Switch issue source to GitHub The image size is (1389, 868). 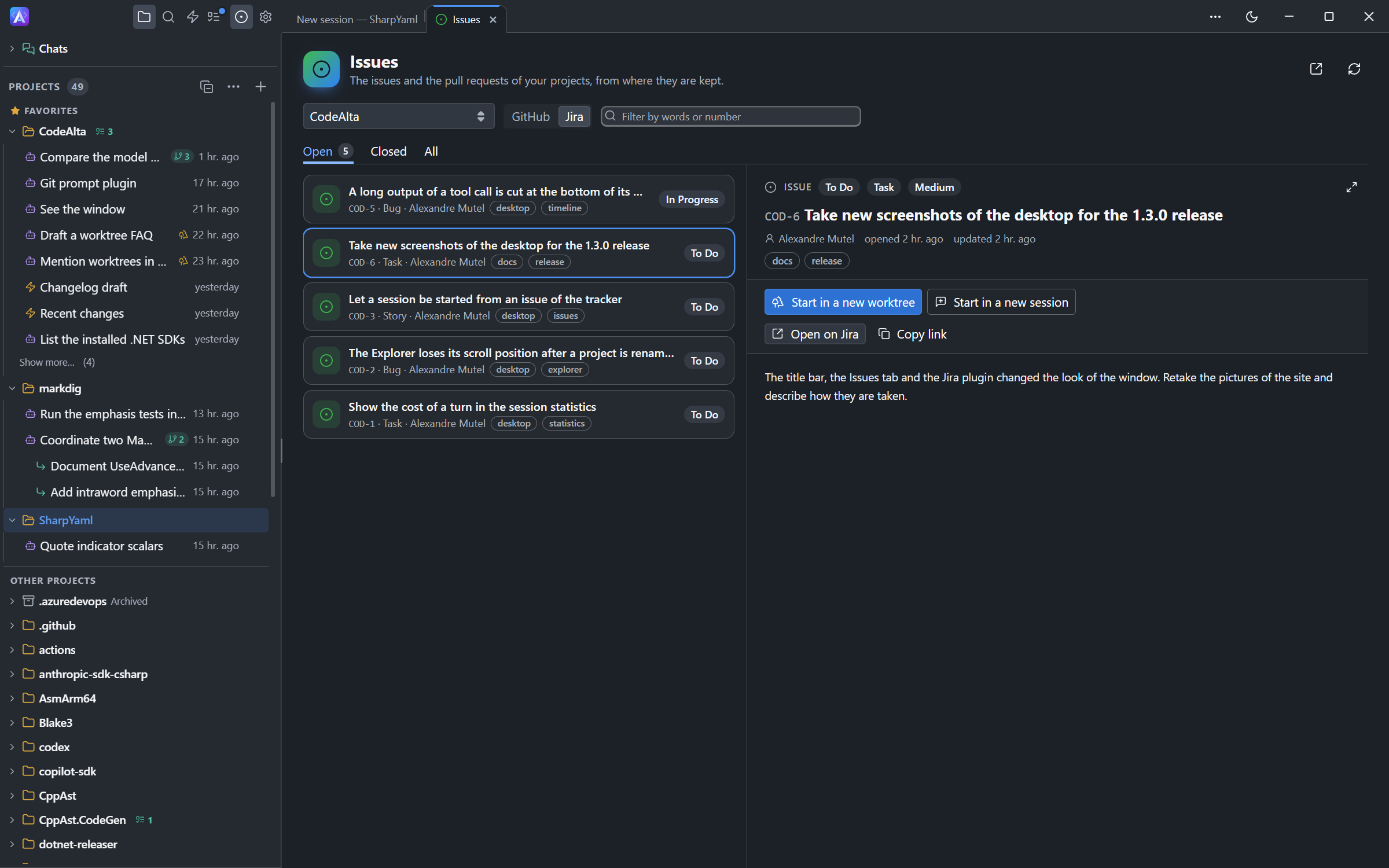pos(531,116)
